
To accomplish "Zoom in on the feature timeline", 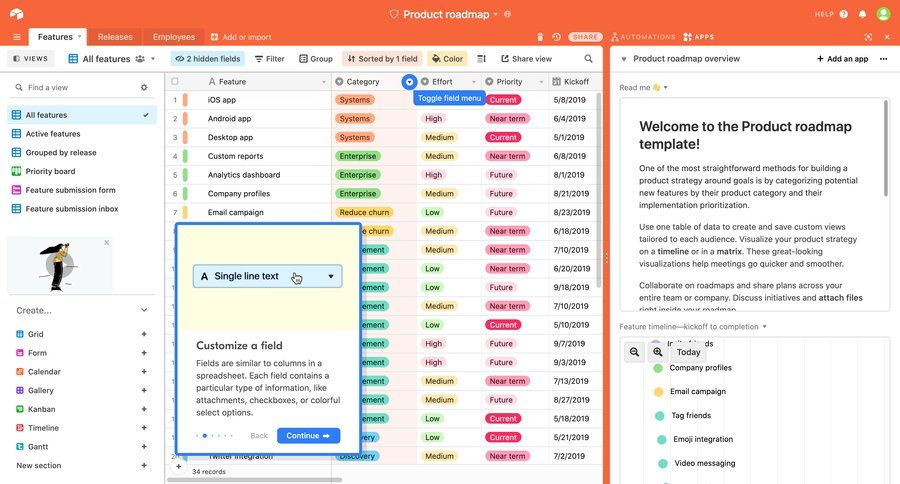I will point(658,352).
